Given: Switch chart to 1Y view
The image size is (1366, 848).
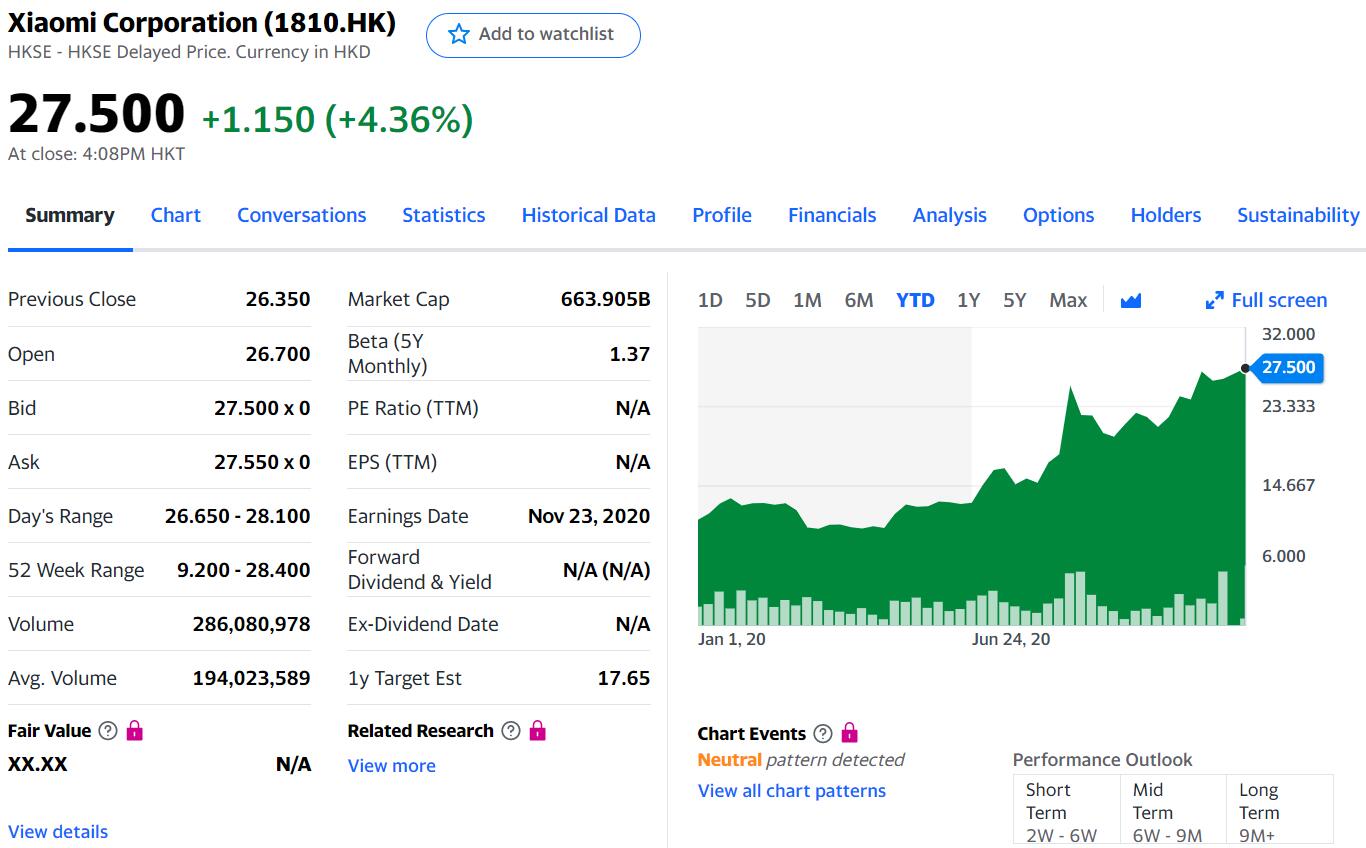Looking at the screenshot, I should [967, 300].
